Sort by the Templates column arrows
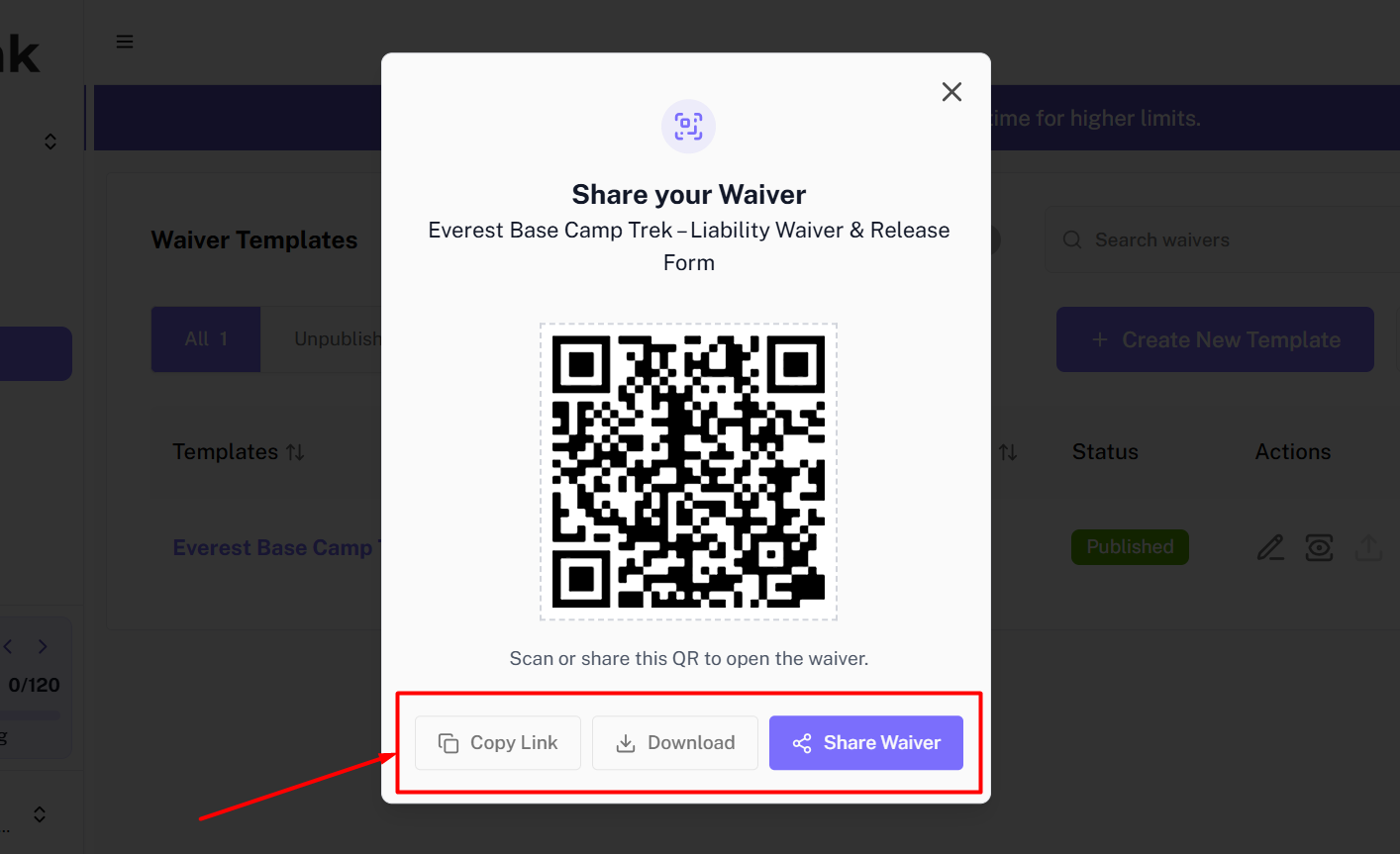This screenshot has height=854, width=1400. tap(295, 452)
